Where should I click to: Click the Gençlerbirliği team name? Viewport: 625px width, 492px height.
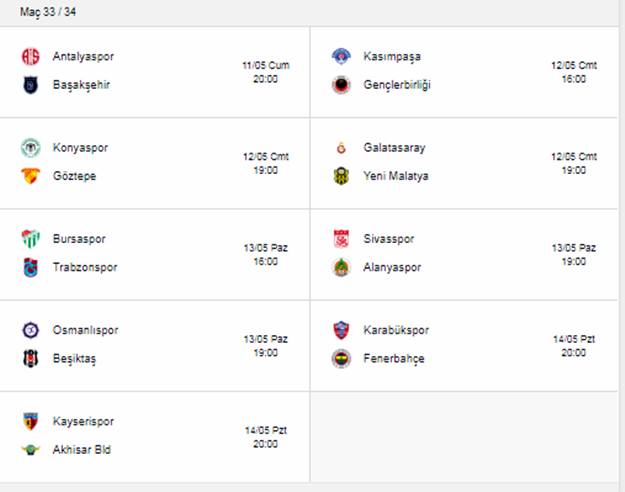[x=398, y=85]
